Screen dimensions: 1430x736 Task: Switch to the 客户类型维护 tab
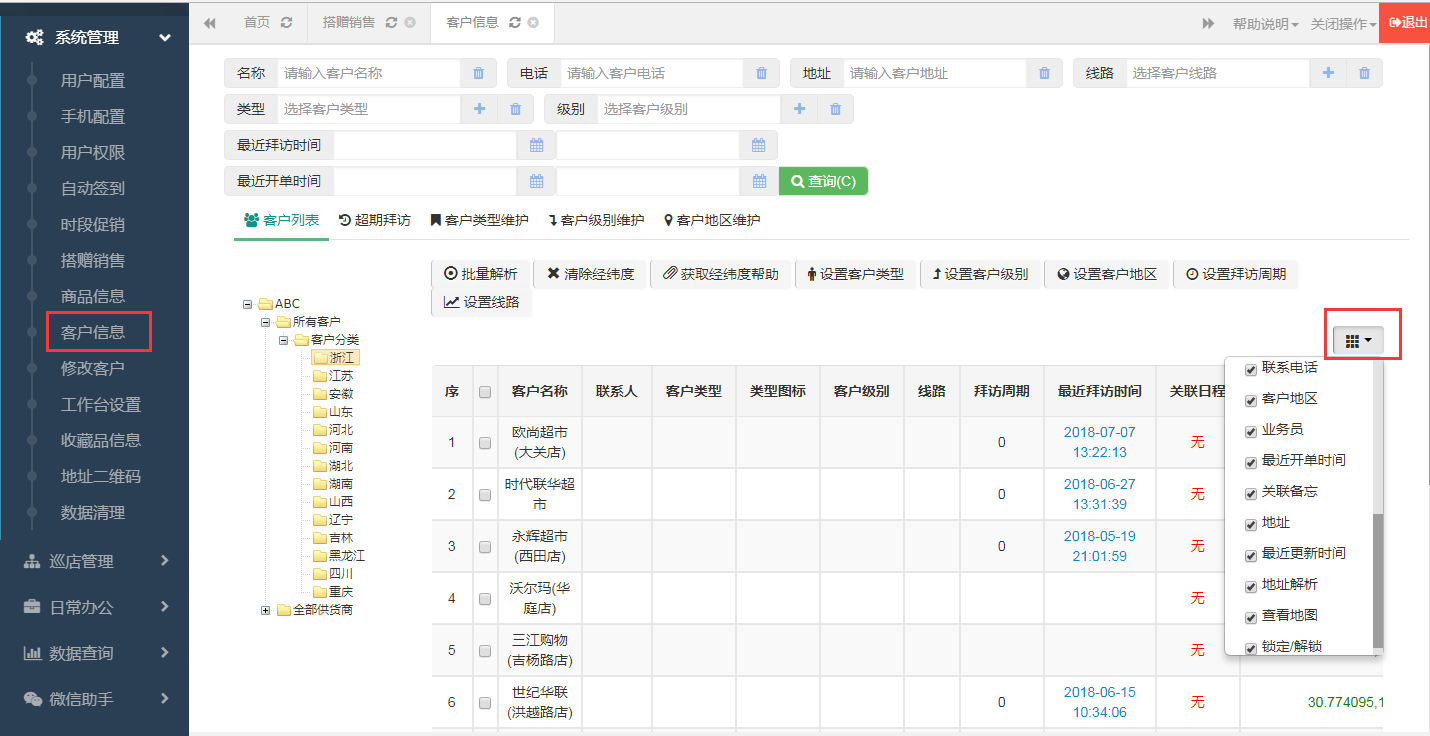479,220
